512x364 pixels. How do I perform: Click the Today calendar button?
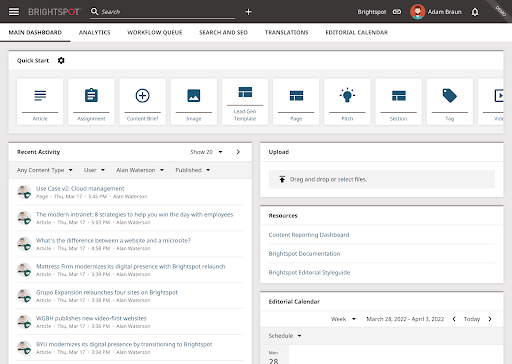(472, 319)
